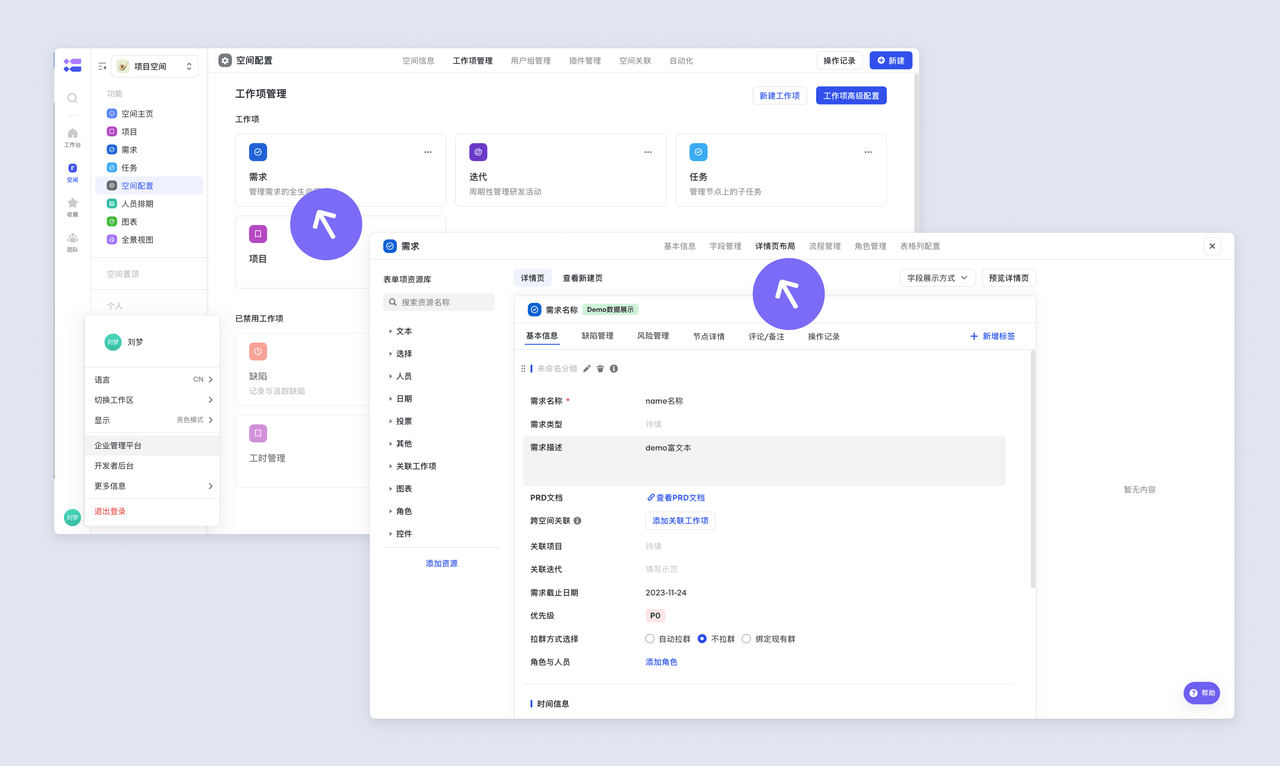
Task: Delete group using the trash icon
Action: [x=600, y=369]
